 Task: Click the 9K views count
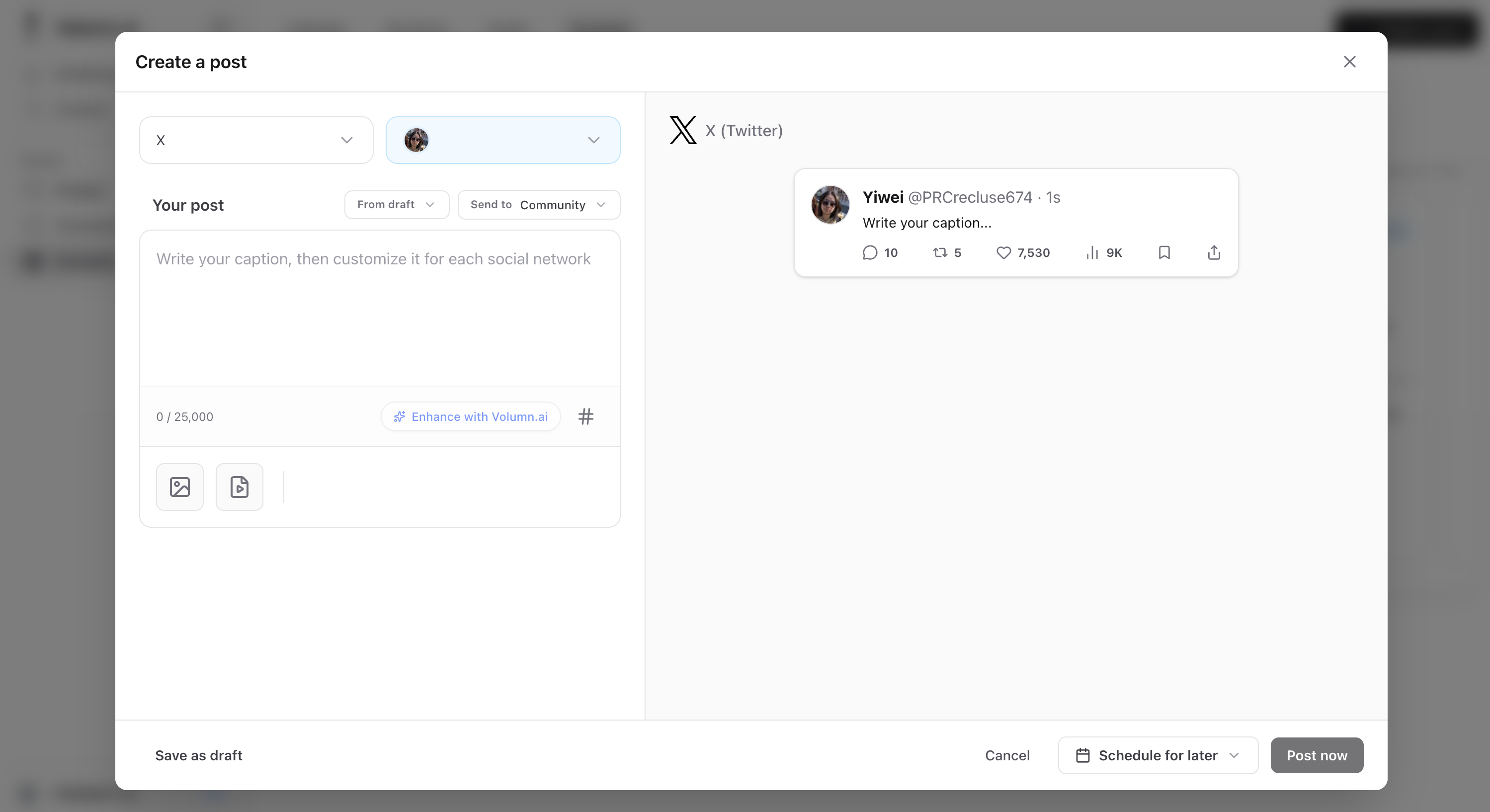point(1114,253)
